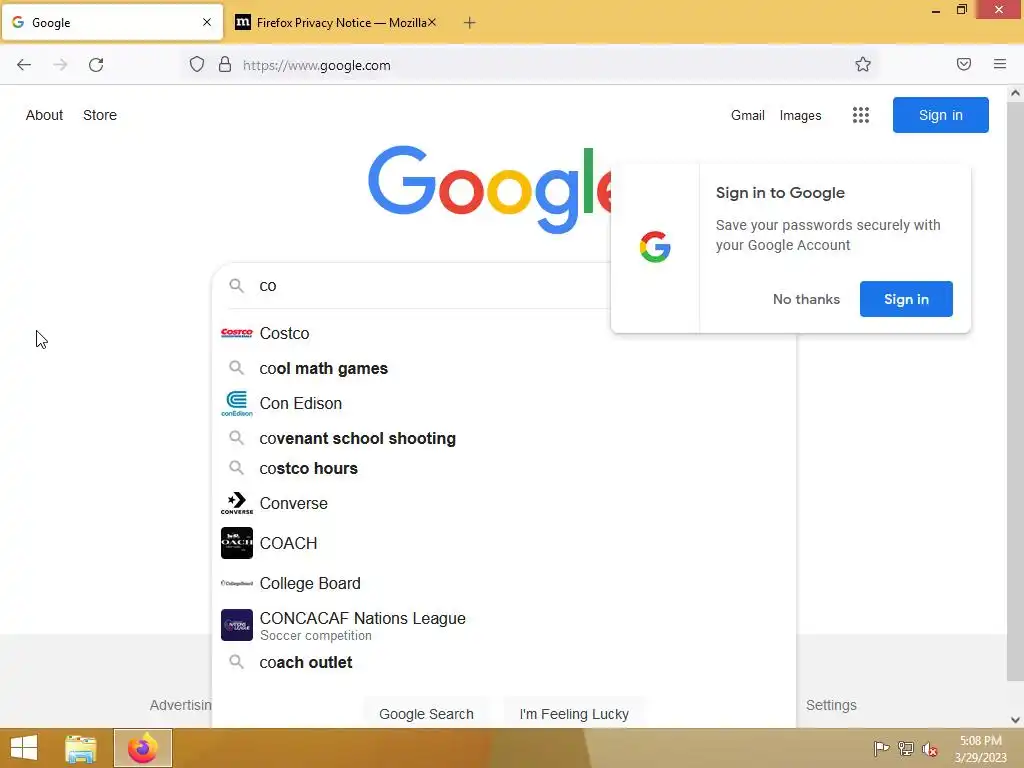Viewport: 1024px width, 768px height.
Task: Click the page scrollbar up arrow
Action: click(x=1015, y=93)
